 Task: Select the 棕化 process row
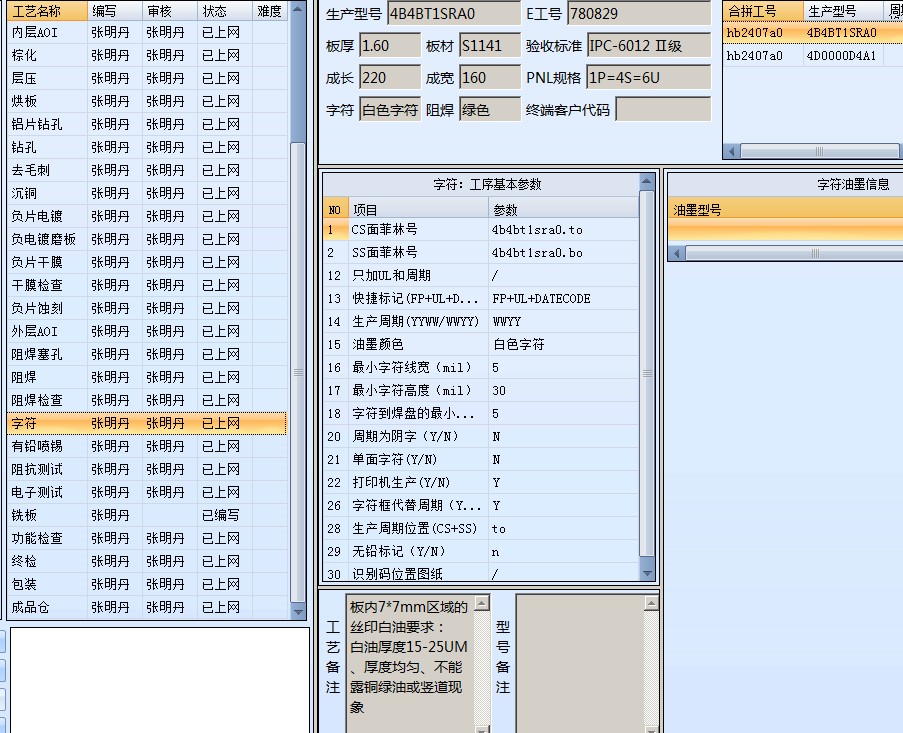pos(147,55)
